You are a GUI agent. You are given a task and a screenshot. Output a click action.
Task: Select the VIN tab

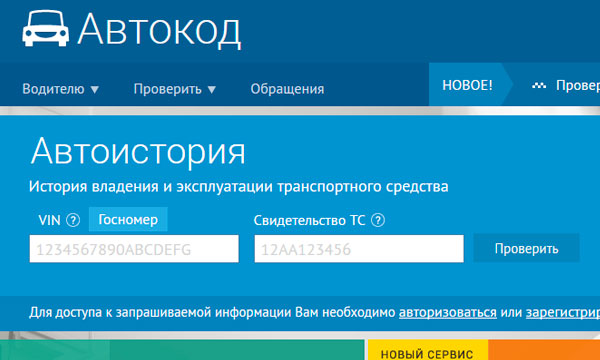(x=49, y=220)
